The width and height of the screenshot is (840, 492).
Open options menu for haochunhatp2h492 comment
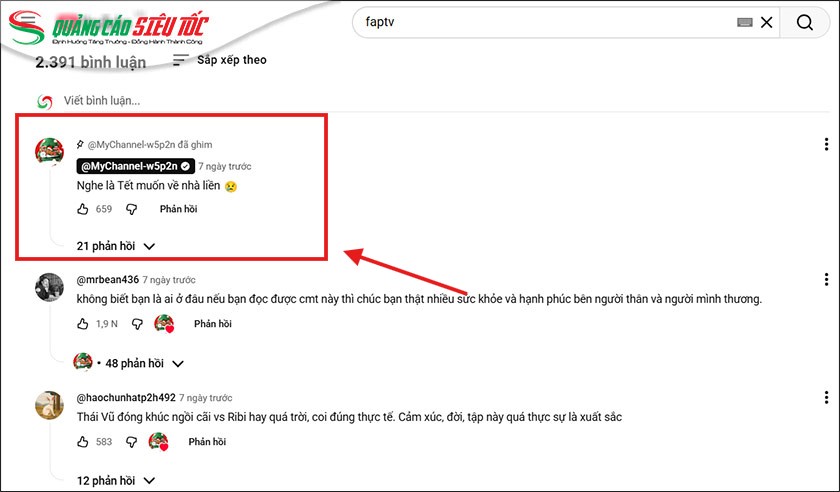pos(826,397)
